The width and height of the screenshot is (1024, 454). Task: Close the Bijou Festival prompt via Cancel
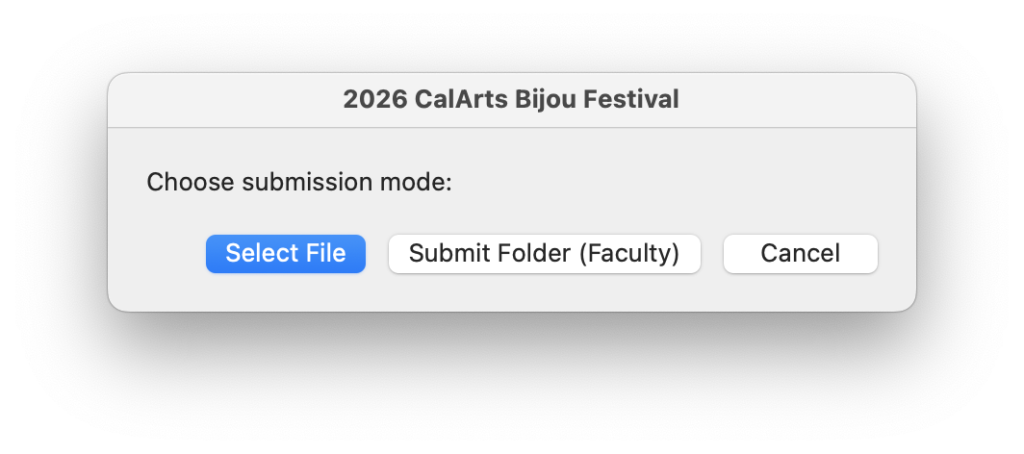tap(800, 254)
